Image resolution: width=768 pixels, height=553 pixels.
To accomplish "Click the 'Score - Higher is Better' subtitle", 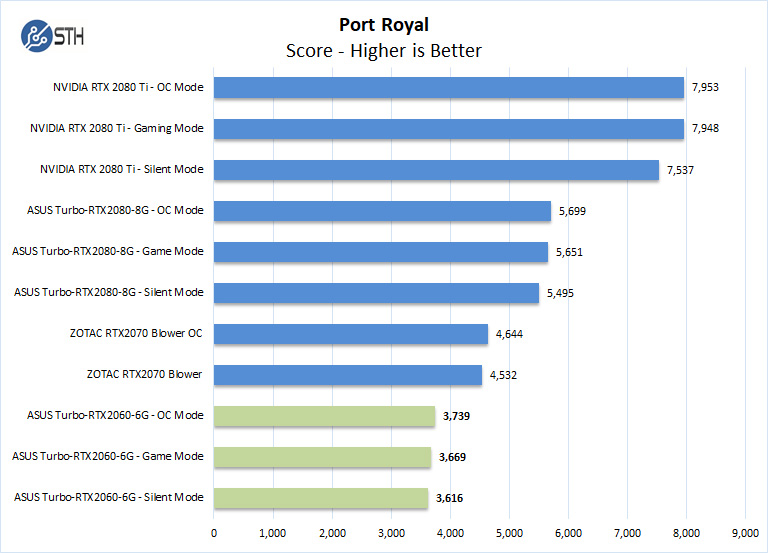I will click(384, 51).
